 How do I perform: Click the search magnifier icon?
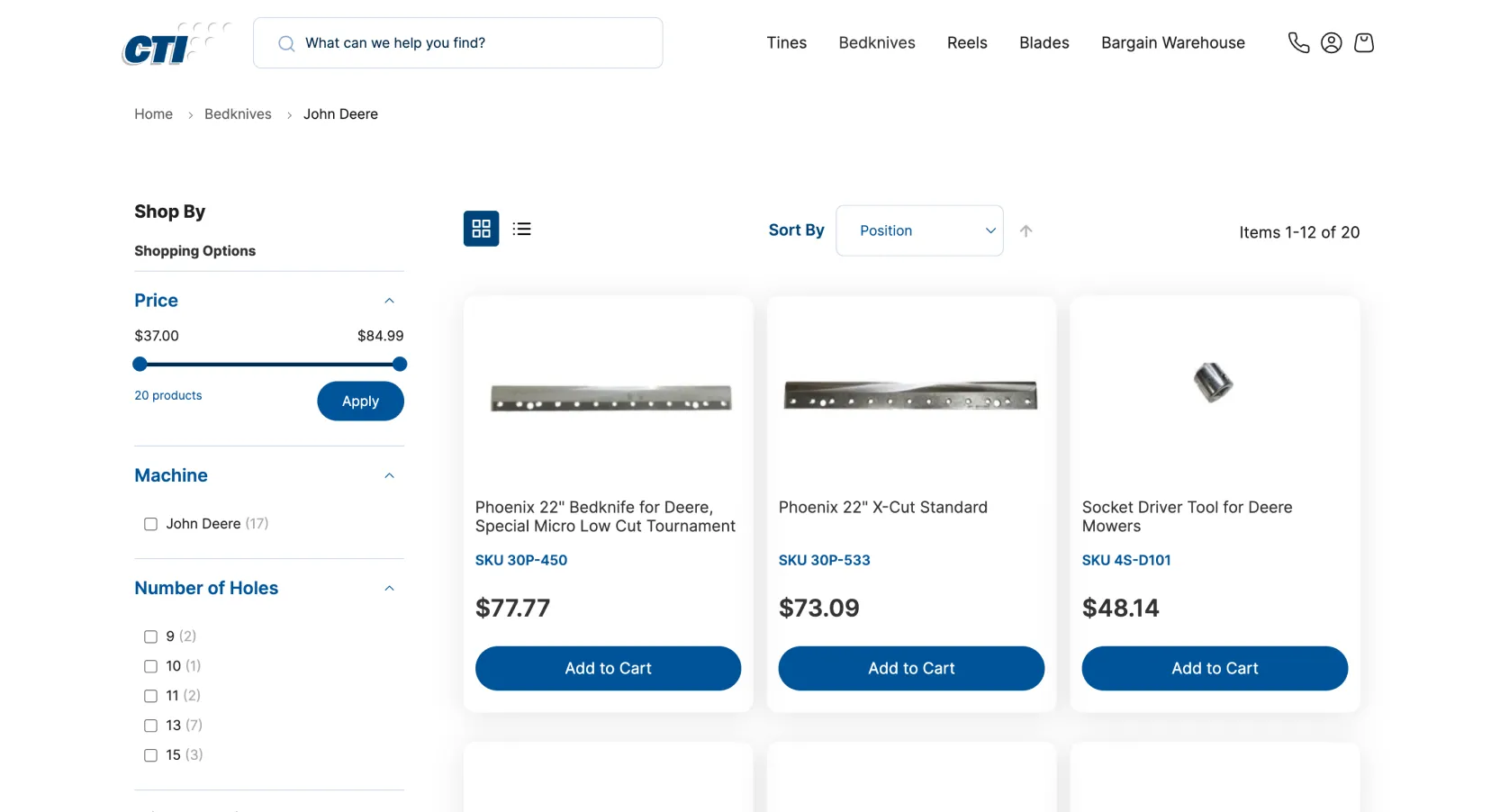[x=286, y=43]
